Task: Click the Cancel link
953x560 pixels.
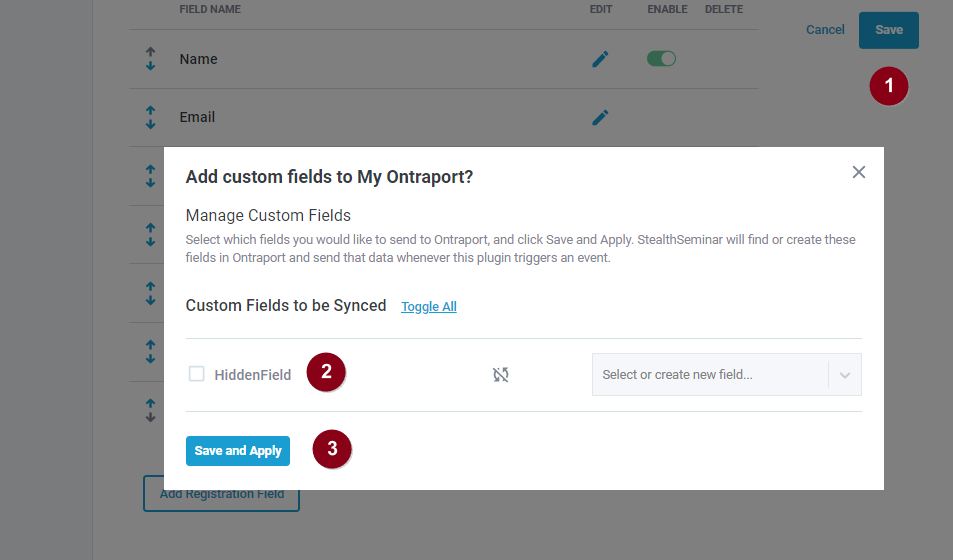Action: tap(825, 30)
